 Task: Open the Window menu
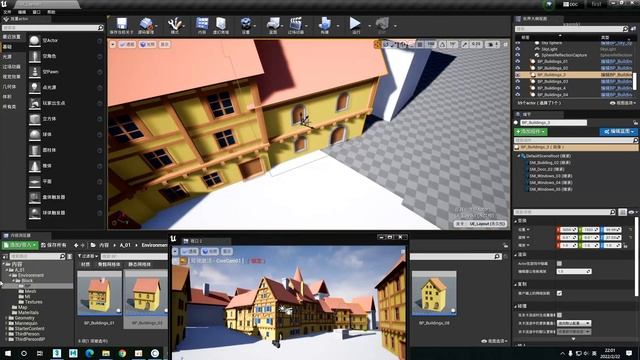pyautogui.click(x=36, y=12)
